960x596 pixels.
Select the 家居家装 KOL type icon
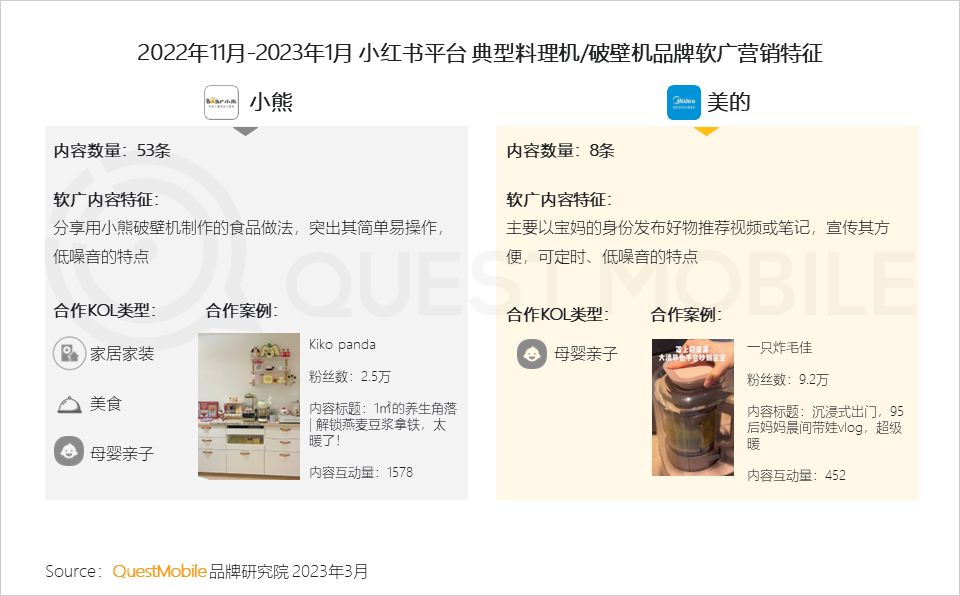point(69,353)
